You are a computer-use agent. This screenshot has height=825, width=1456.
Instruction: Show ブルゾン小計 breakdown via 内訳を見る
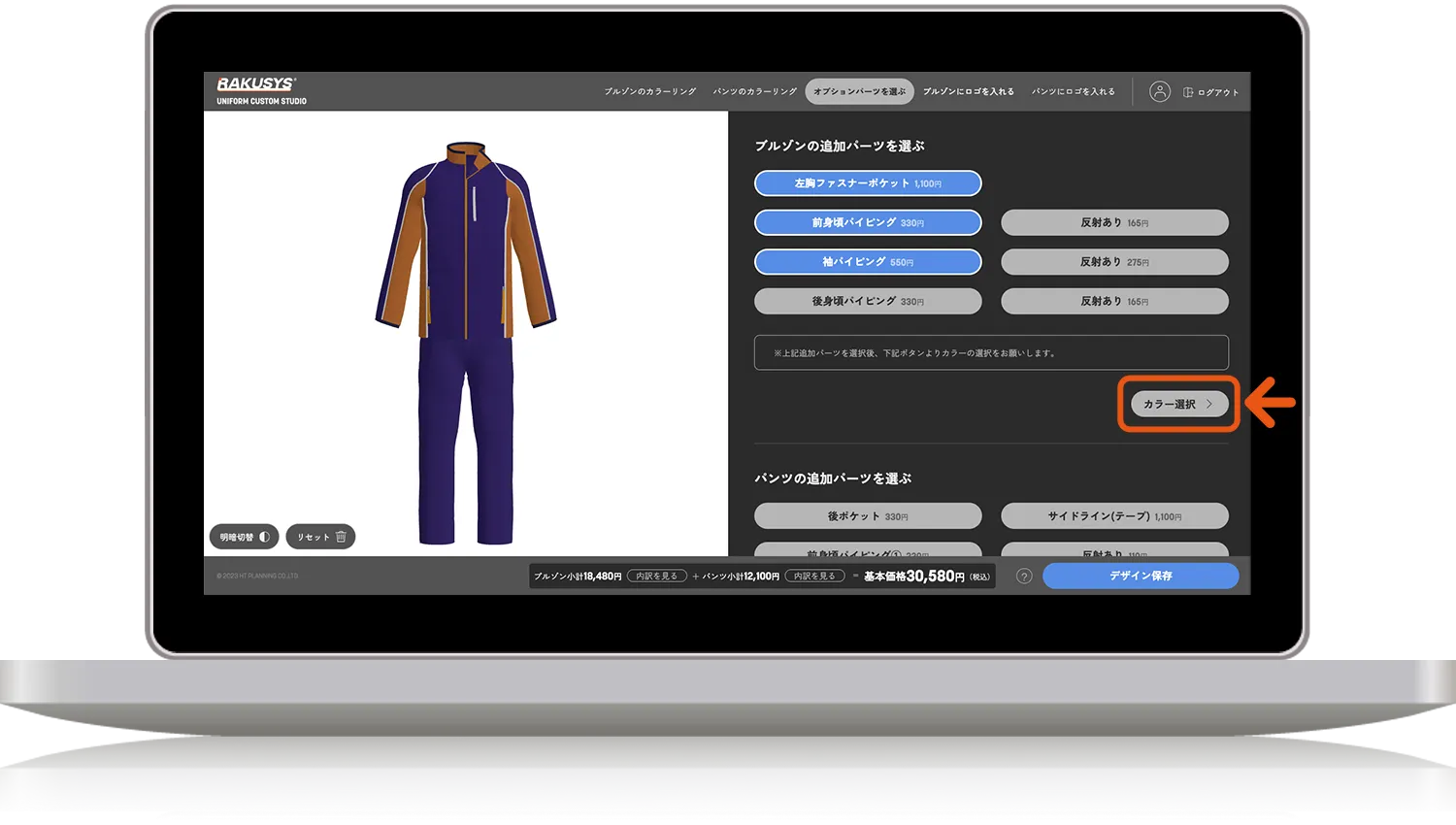pyautogui.click(x=657, y=577)
